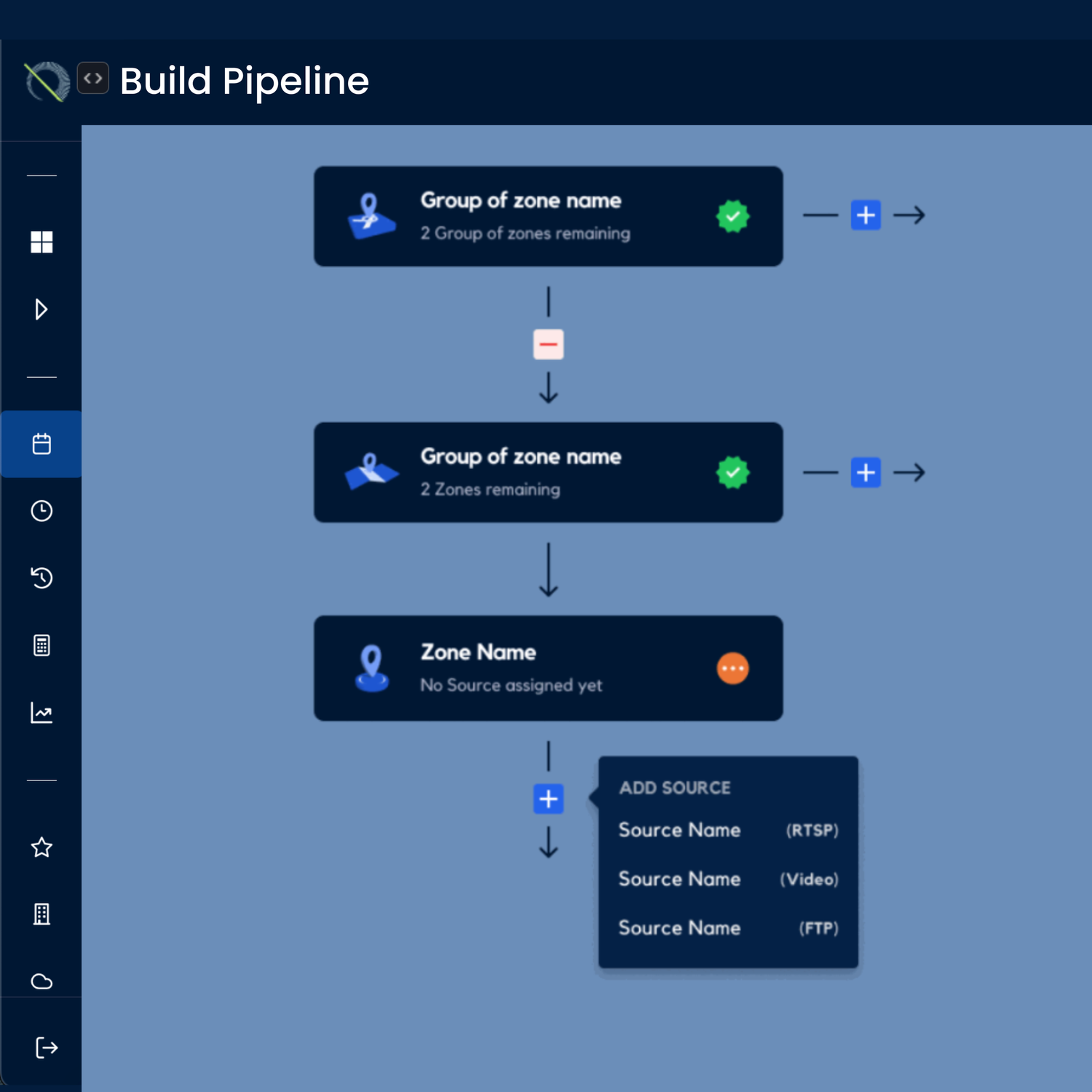
Task: Click the app logo in header
Action: 47,82
